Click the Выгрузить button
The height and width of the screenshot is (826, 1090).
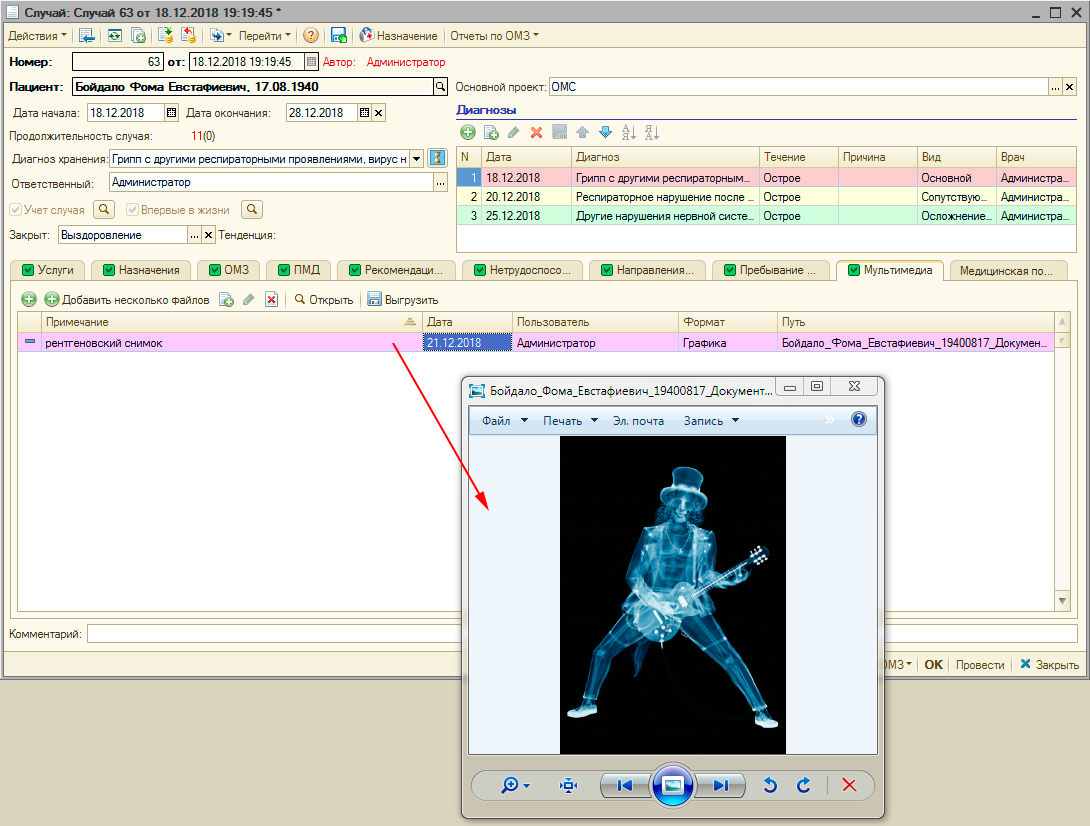[403, 300]
